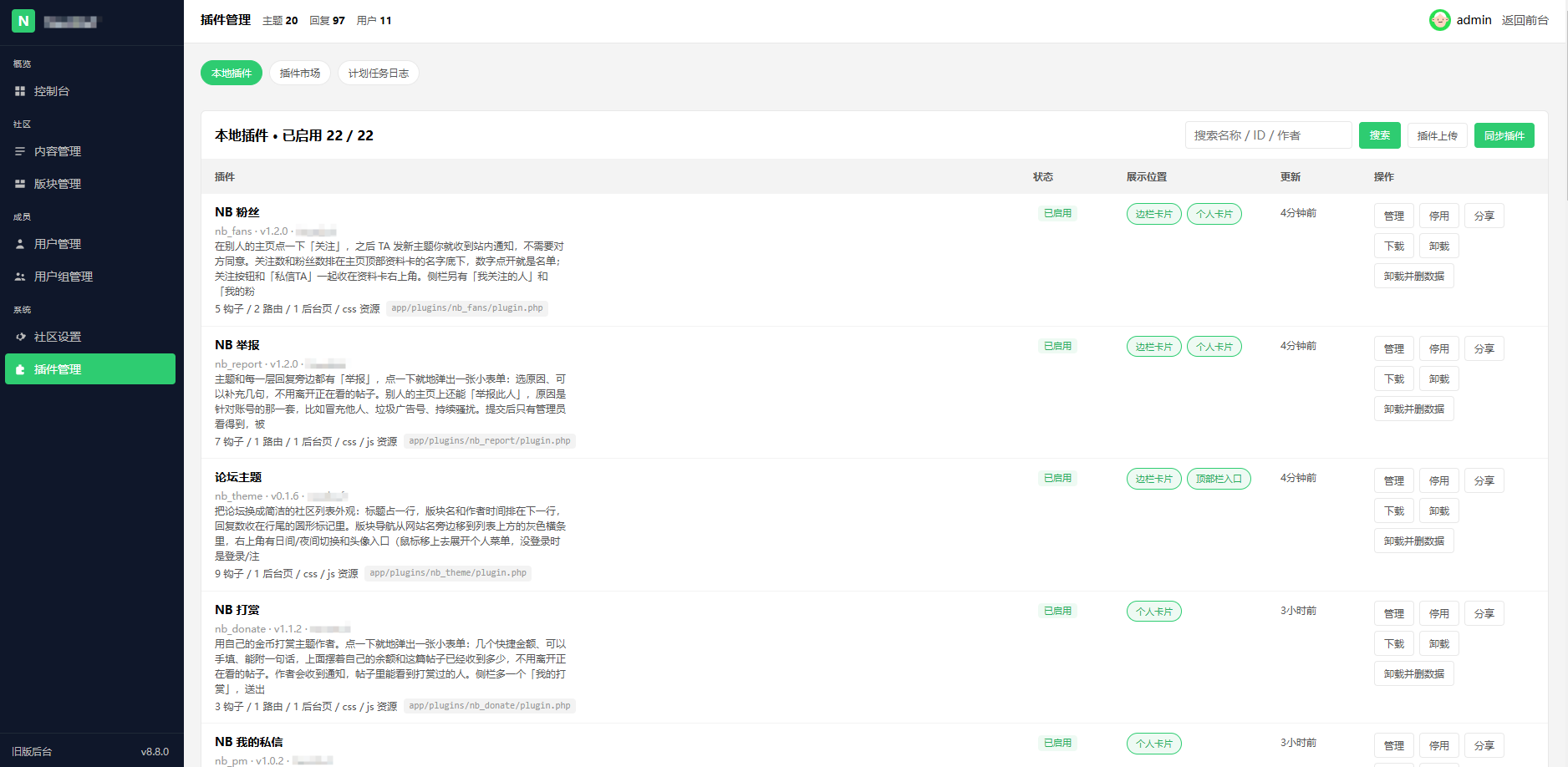Click the 同步插件 button

coord(1504,135)
